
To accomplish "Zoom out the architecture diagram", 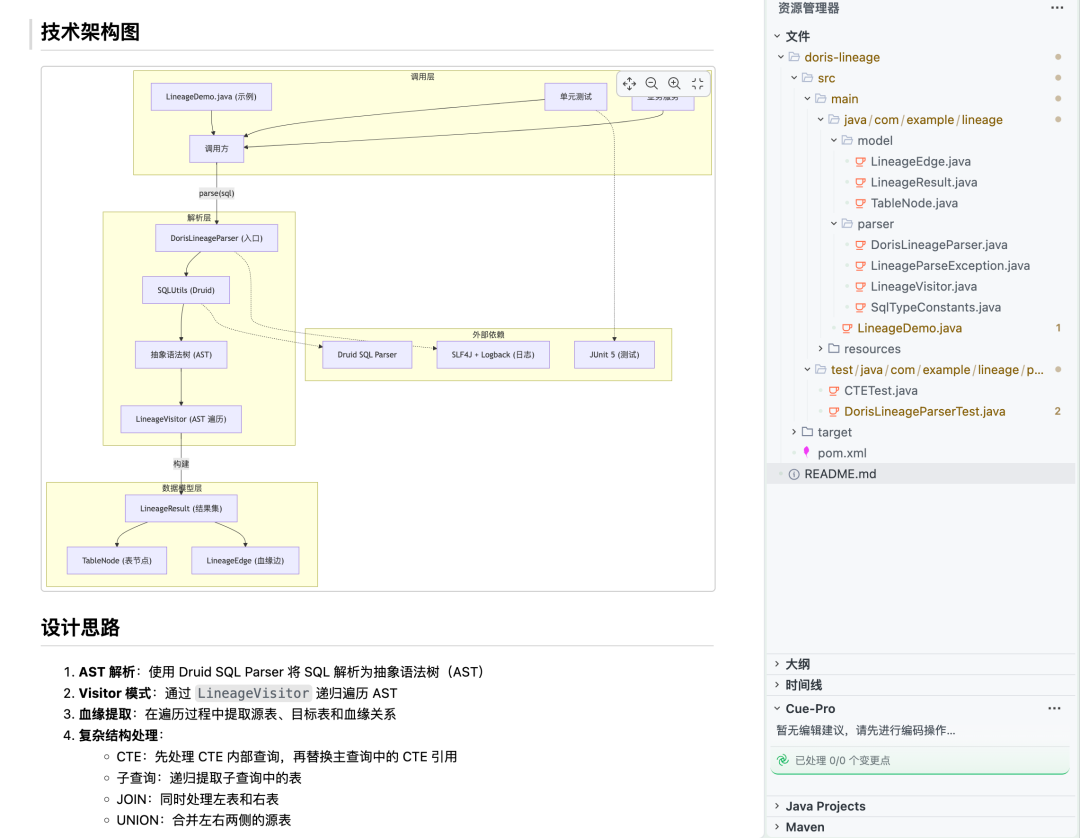I will pyautogui.click(x=652, y=84).
